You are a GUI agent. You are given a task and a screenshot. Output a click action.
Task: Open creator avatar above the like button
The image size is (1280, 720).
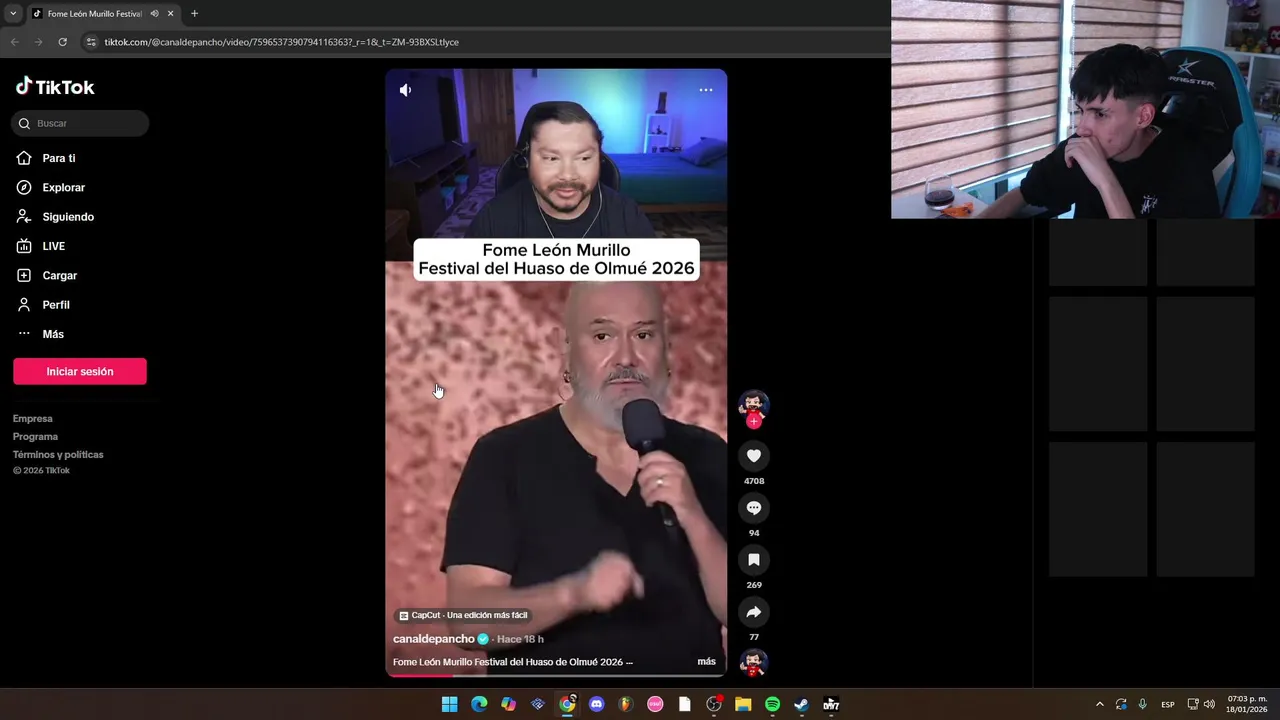754,405
